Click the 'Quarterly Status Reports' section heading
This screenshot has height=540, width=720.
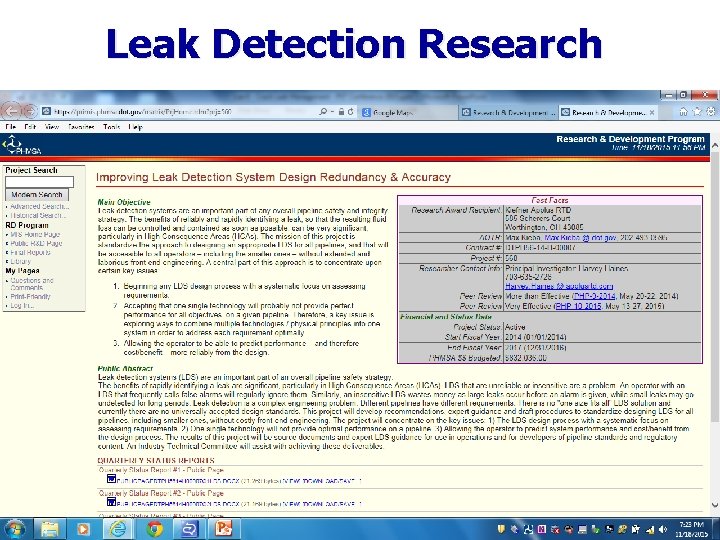156,460
